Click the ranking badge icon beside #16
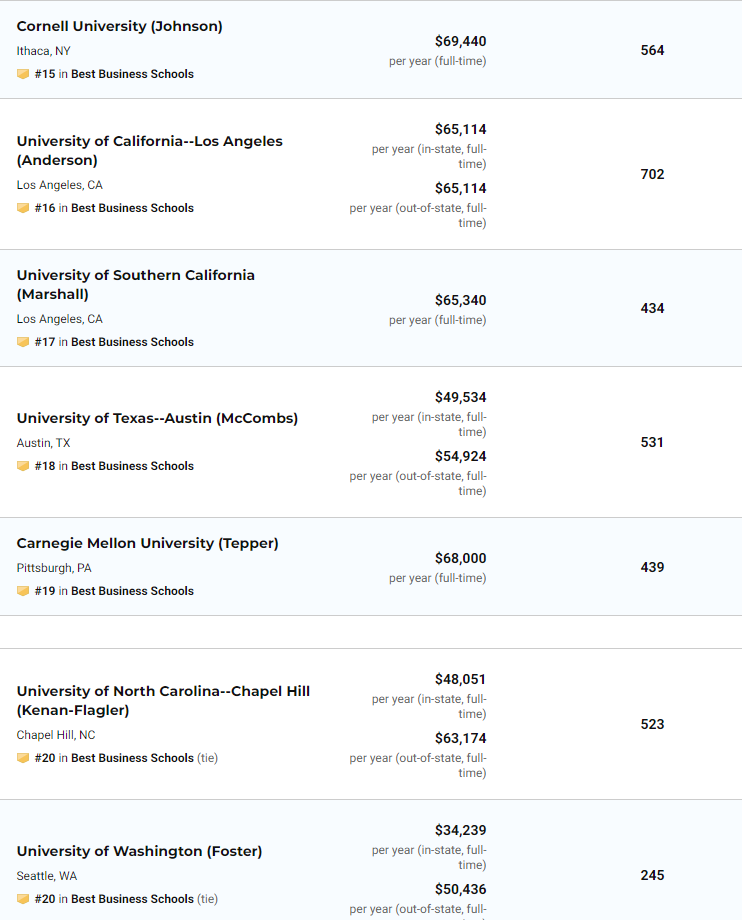The height and width of the screenshot is (920, 742). click(x=23, y=208)
